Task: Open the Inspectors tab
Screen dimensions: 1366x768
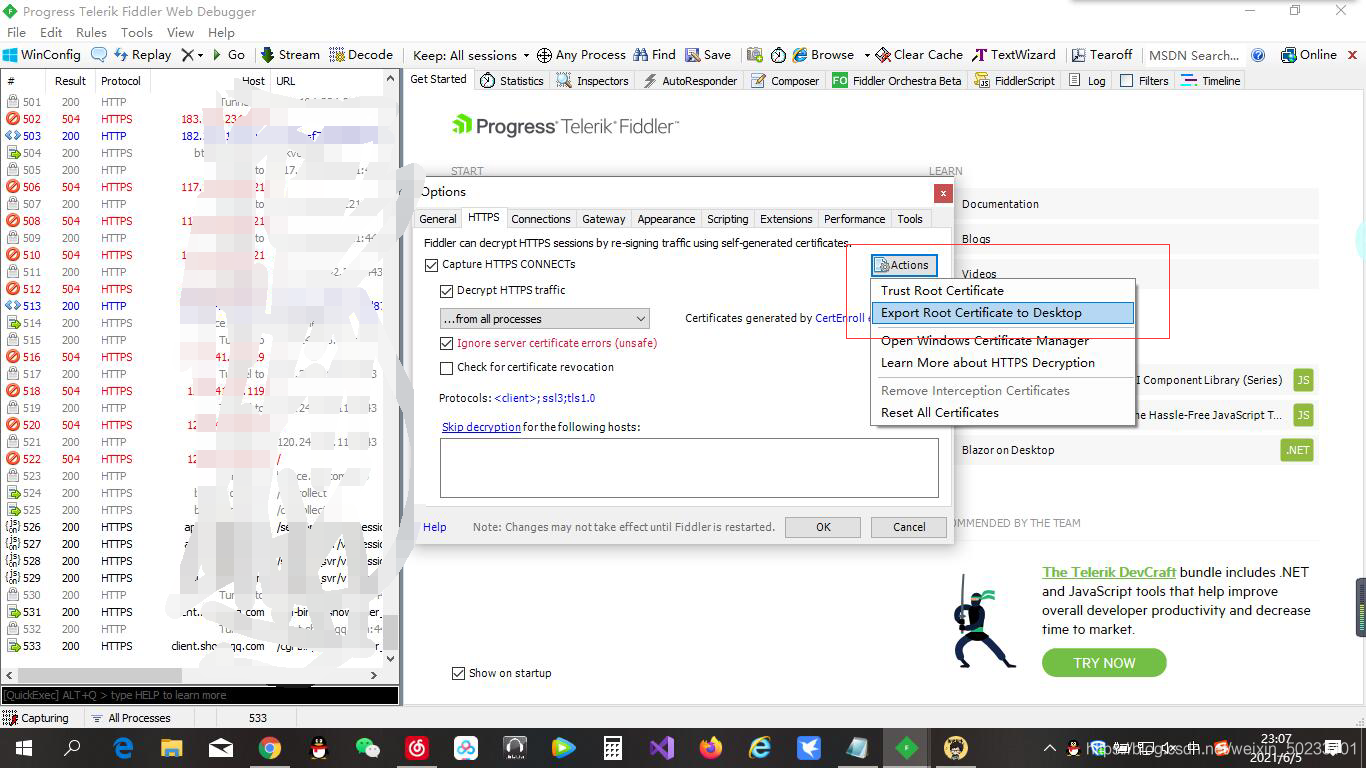Action: (592, 81)
